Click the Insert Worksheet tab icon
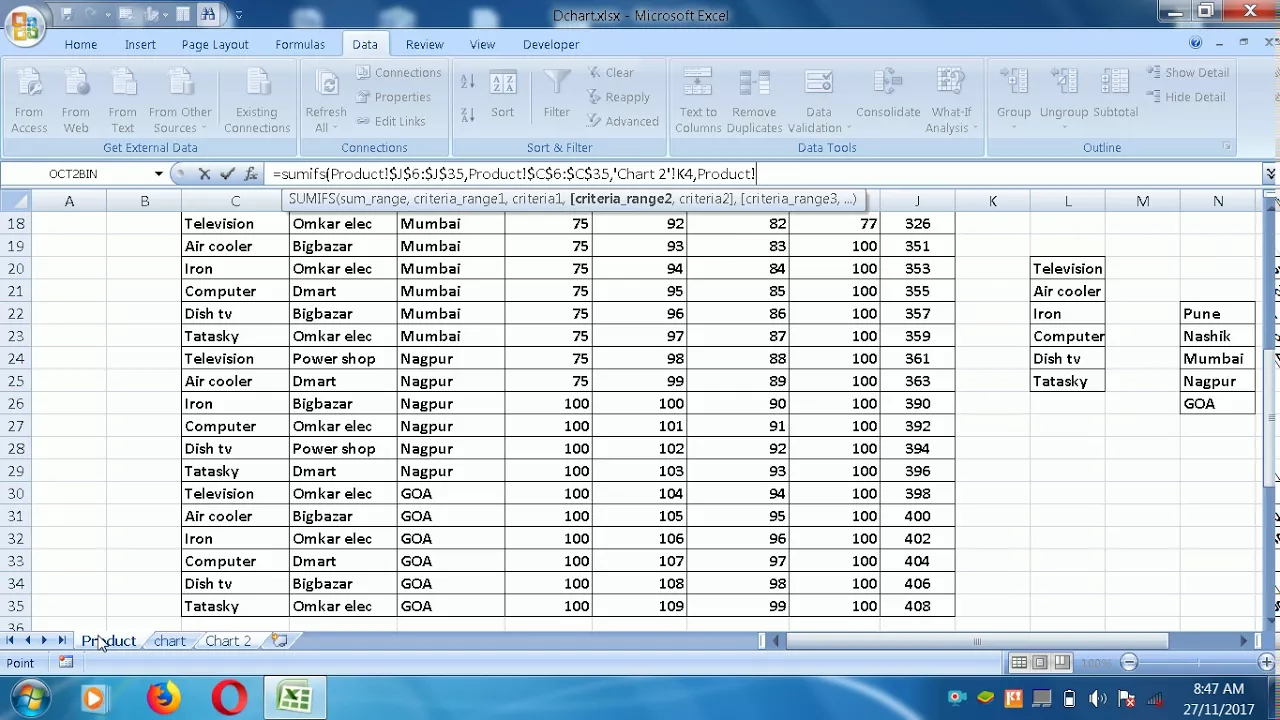The image size is (1280, 720). tap(279, 641)
